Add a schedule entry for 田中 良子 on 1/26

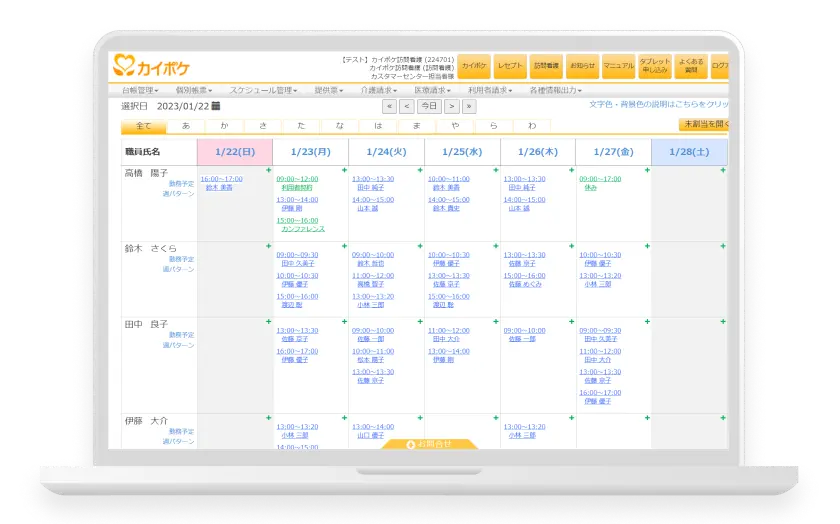point(572,322)
